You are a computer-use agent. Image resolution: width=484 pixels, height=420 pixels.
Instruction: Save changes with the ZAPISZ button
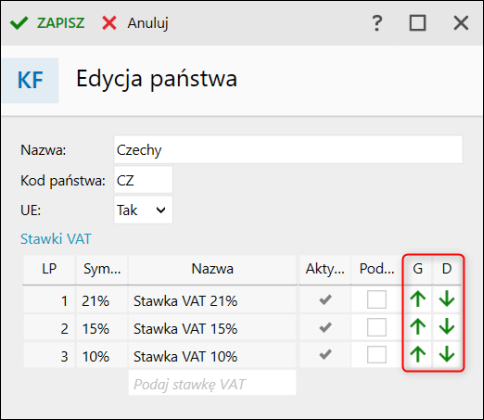(x=48, y=23)
